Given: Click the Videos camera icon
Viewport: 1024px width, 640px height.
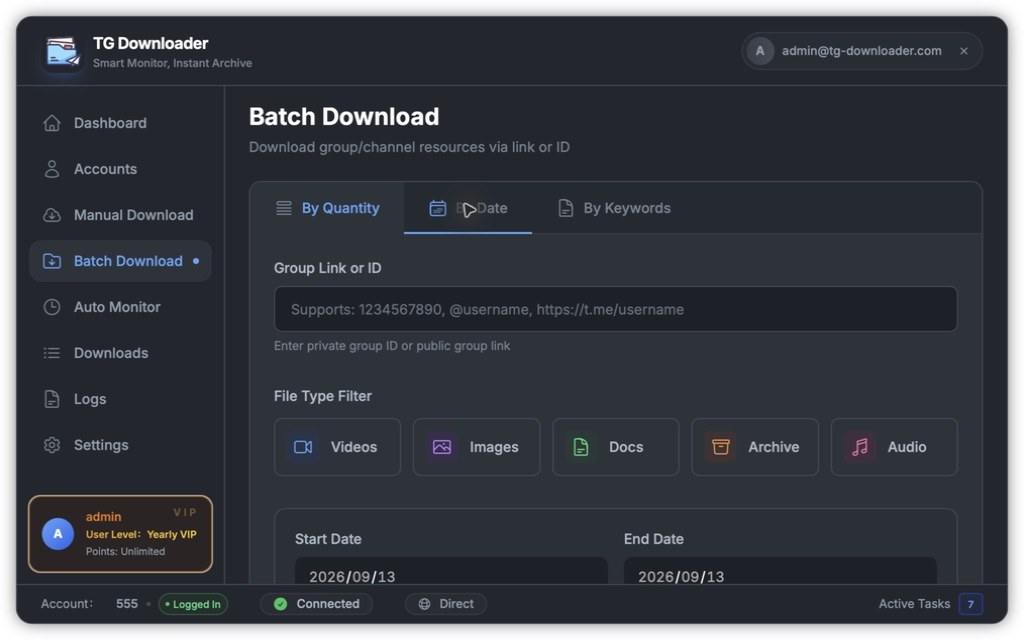Looking at the screenshot, I should [303, 447].
